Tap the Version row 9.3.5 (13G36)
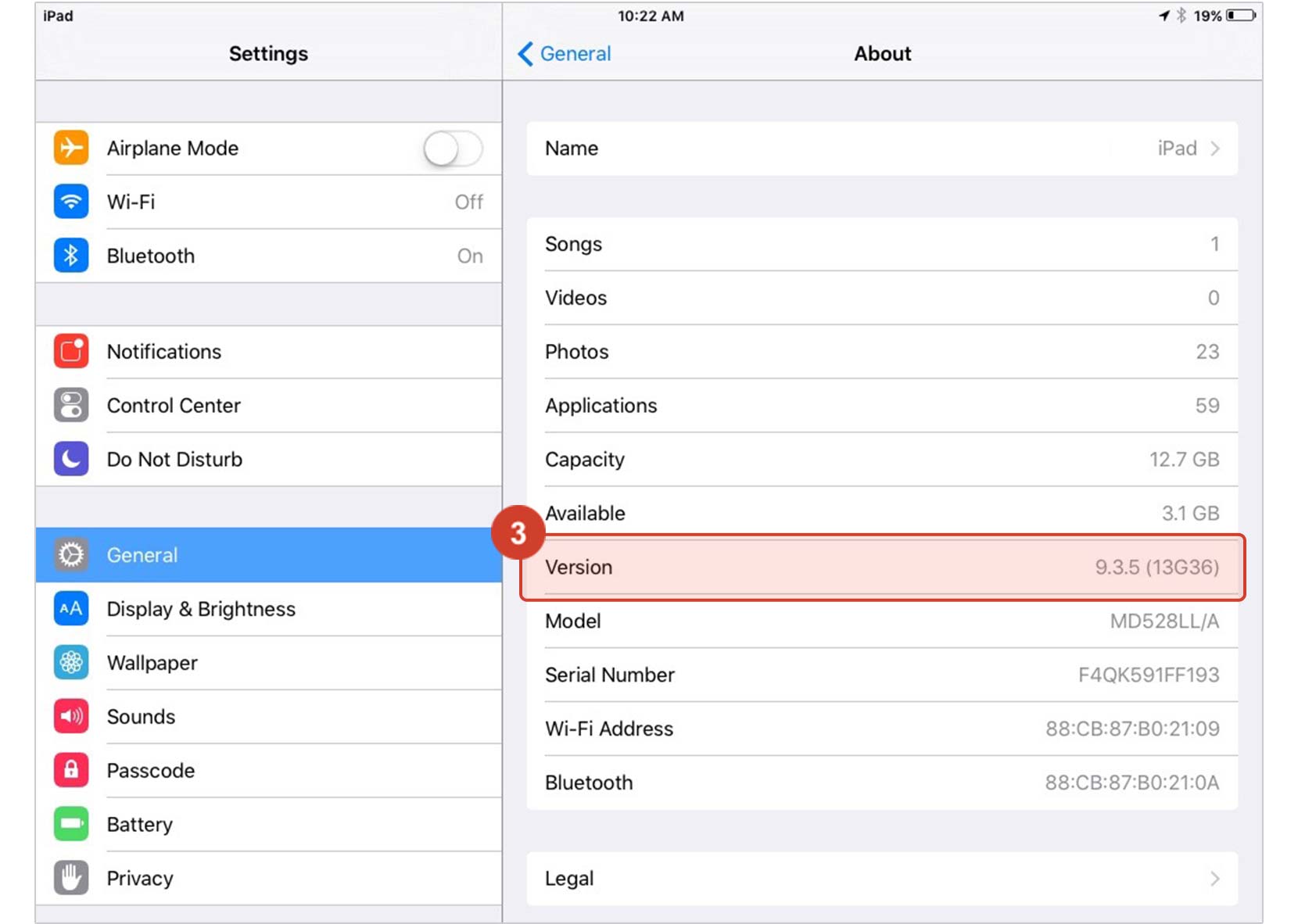The image size is (1298, 924). tap(882, 568)
